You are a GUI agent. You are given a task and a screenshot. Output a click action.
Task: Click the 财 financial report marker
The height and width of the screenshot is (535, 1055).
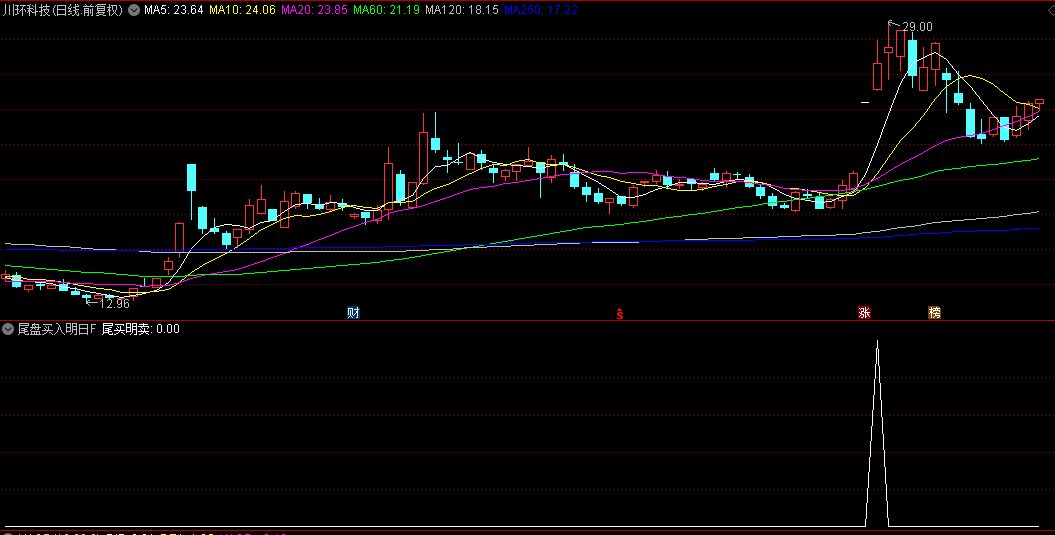click(353, 312)
